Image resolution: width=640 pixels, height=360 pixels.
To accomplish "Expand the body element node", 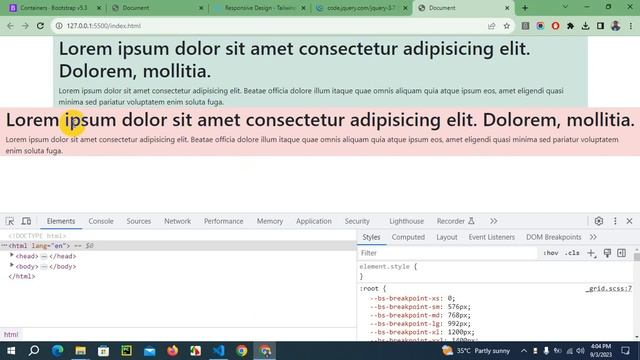I will click(12, 265).
